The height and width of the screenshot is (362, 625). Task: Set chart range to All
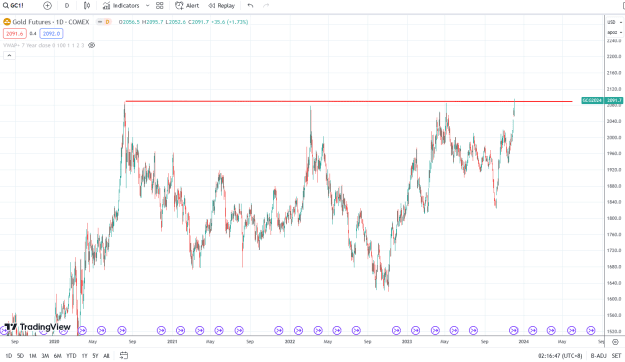tap(106, 356)
